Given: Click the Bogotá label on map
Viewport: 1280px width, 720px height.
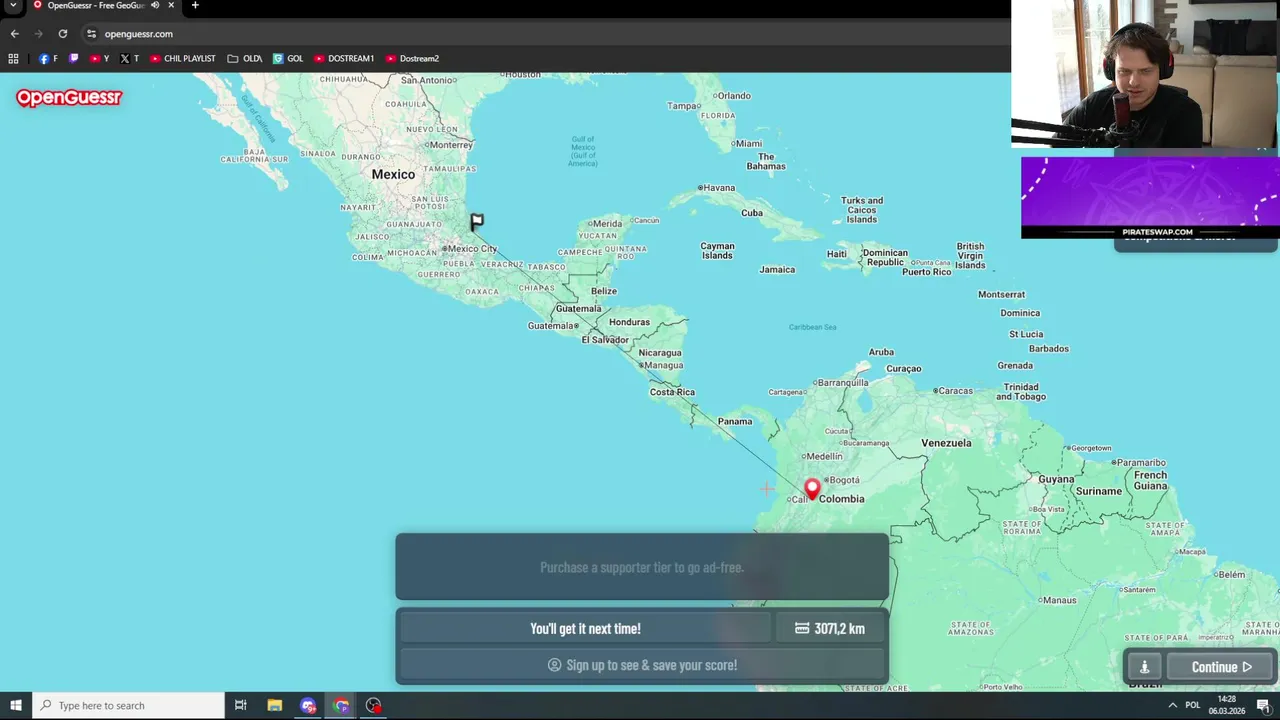Looking at the screenshot, I should (x=844, y=480).
